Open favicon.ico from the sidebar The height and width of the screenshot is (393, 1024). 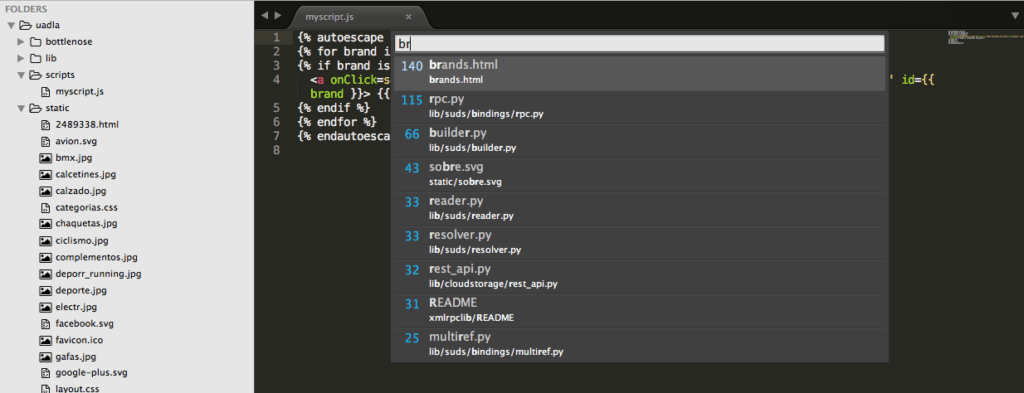pyautogui.click(x=79, y=340)
